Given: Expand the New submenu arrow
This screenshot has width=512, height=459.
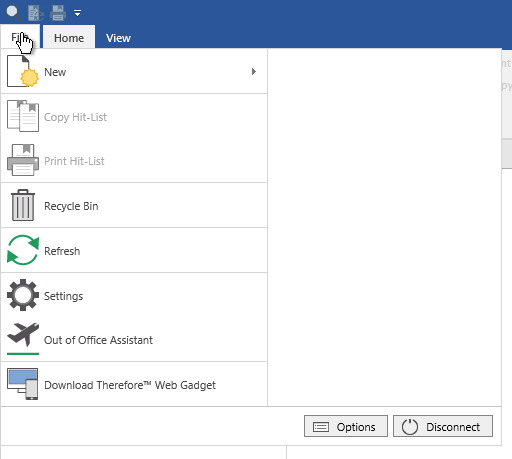Looking at the screenshot, I should [x=254, y=72].
